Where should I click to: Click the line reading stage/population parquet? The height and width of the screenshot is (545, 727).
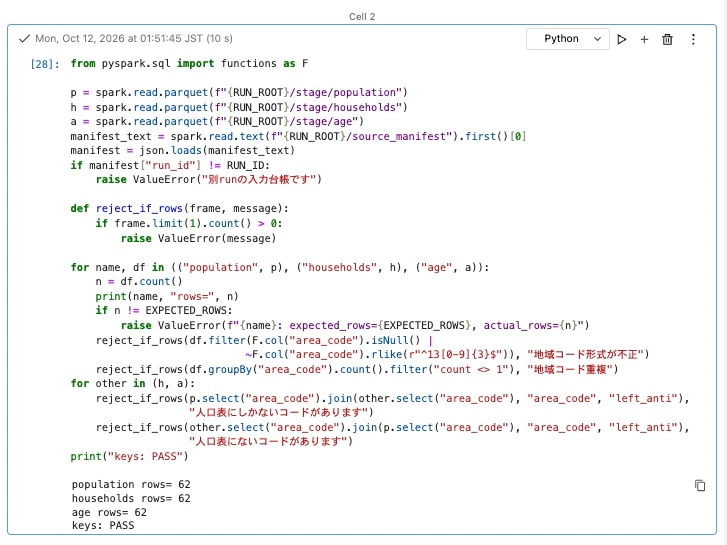[239, 92]
